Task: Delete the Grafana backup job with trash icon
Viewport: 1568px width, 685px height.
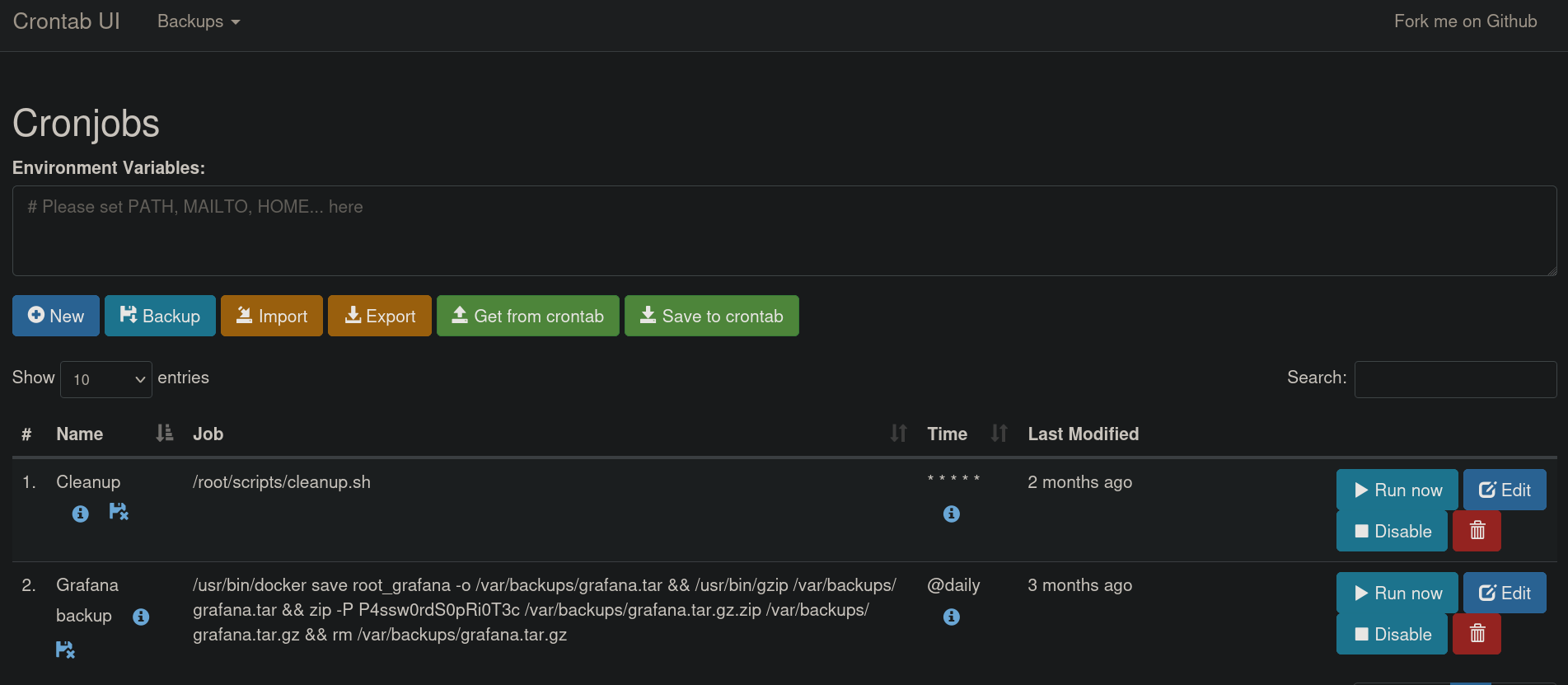Action: tap(1477, 634)
